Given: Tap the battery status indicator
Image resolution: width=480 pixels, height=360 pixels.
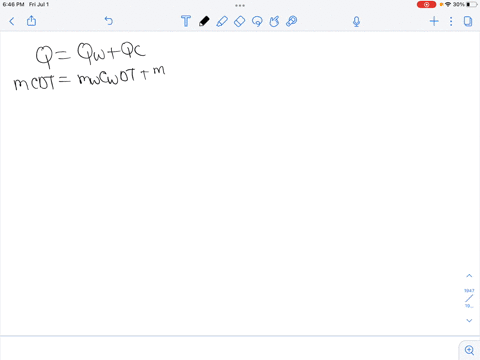Looking at the screenshot, I should 472,4.
